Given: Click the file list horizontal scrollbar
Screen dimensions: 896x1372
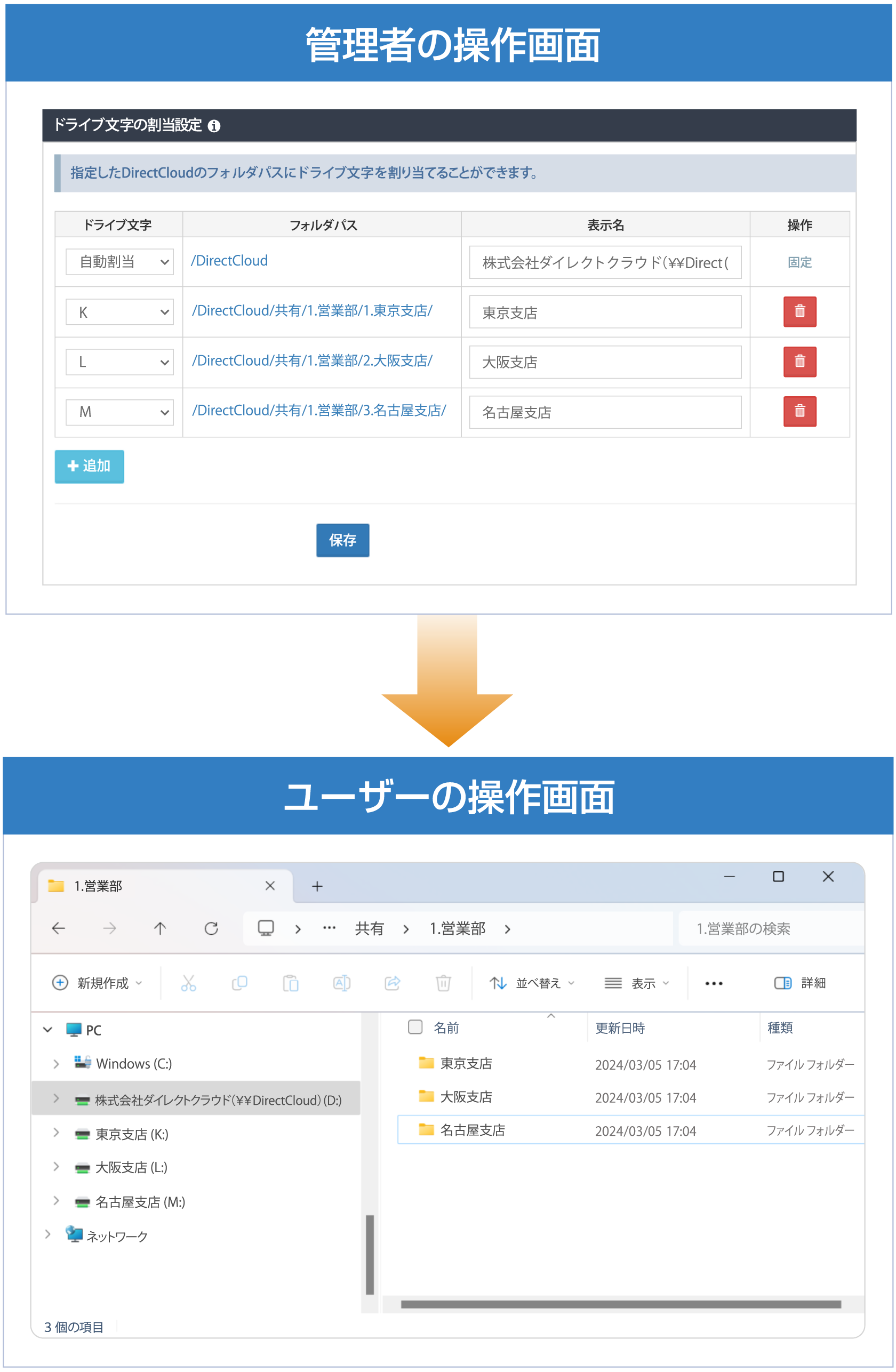Looking at the screenshot, I should coord(620,1303).
